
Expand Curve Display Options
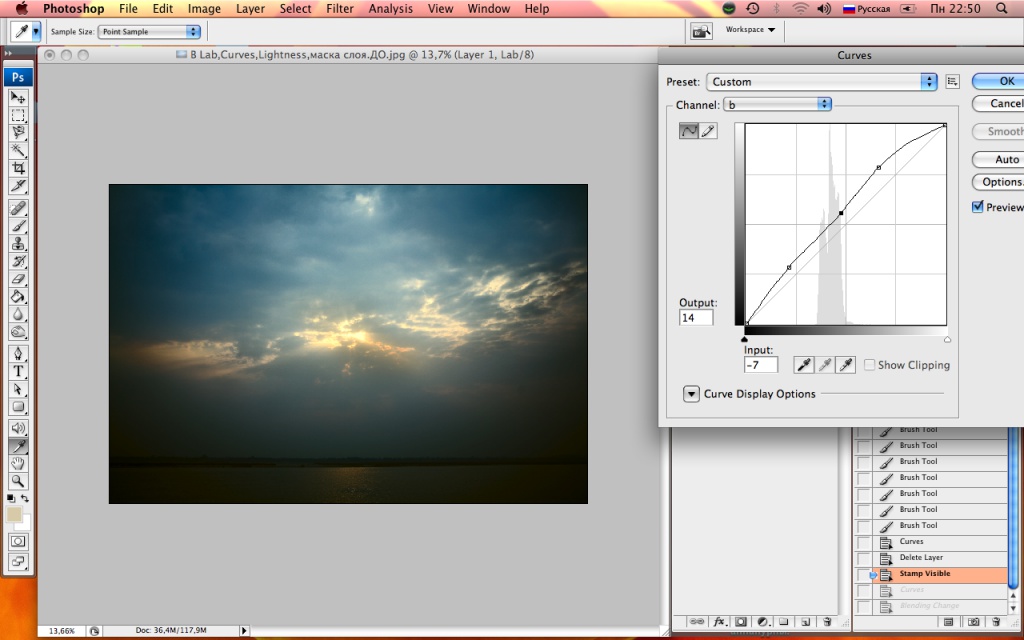[x=691, y=394]
